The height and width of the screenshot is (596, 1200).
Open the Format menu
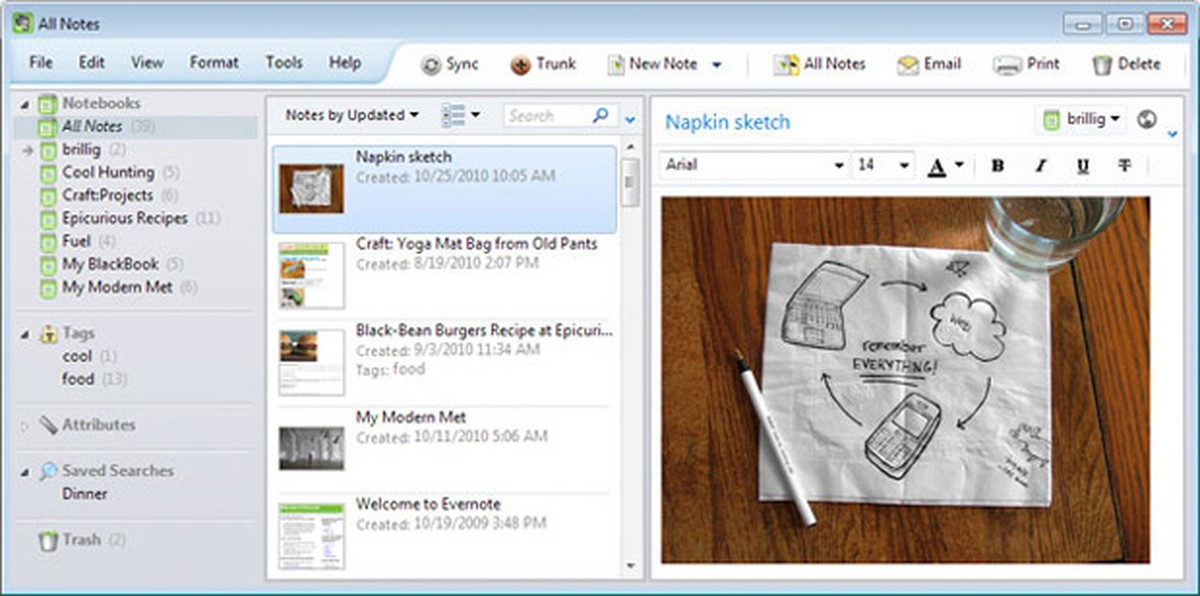pos(214,62)
